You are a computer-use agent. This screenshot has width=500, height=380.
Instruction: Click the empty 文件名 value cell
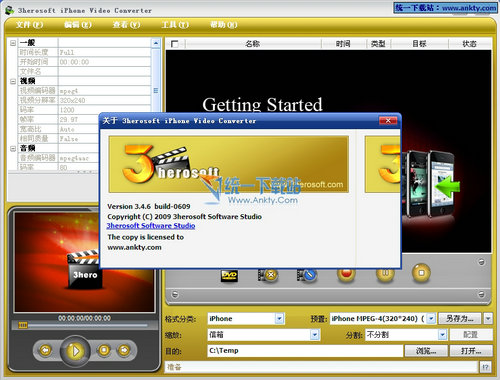[x=105, y=71]
